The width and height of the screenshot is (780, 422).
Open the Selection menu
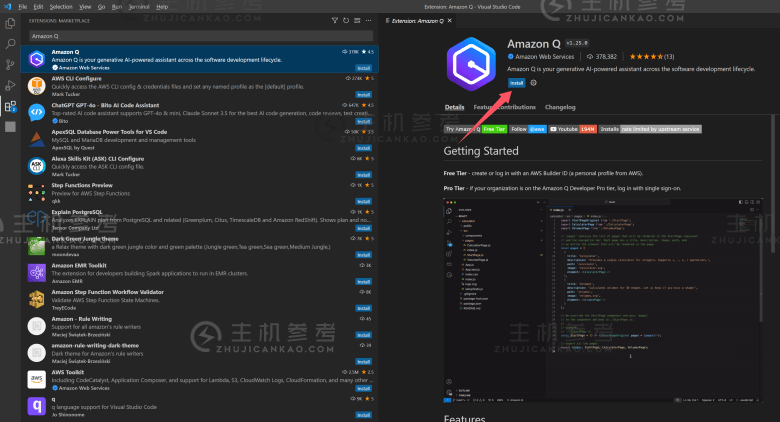[x=61, y=6]
